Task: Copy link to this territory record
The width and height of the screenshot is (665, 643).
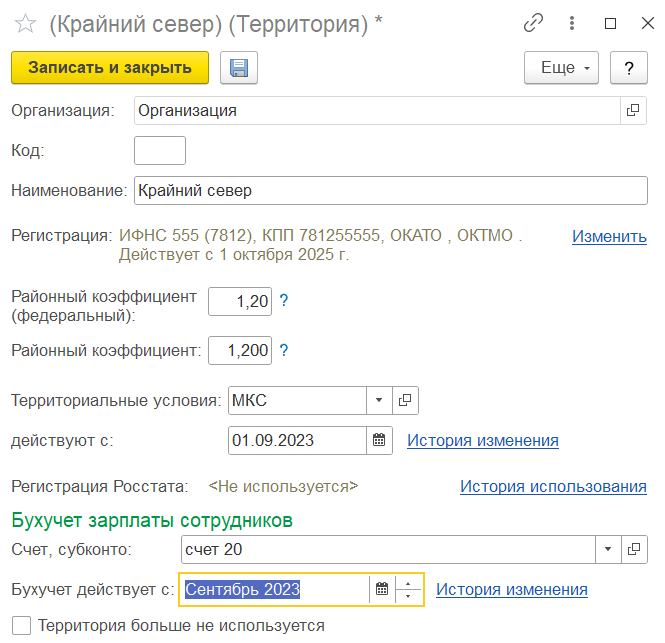Action: pyautogui.click(x=533, y=23)
